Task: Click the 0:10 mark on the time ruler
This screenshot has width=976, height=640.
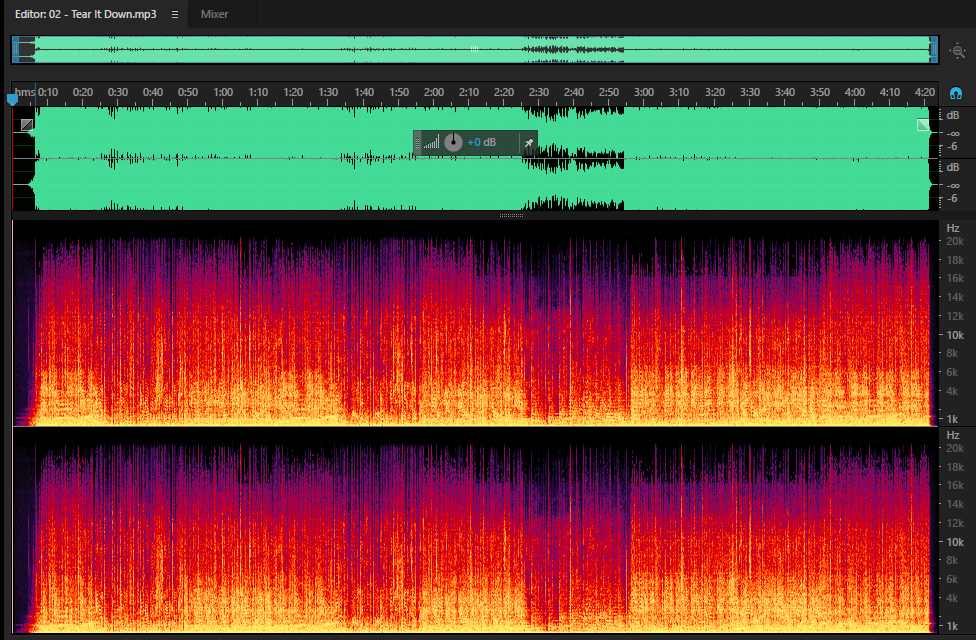Action: pyautogui.click(x=48, y=92)
